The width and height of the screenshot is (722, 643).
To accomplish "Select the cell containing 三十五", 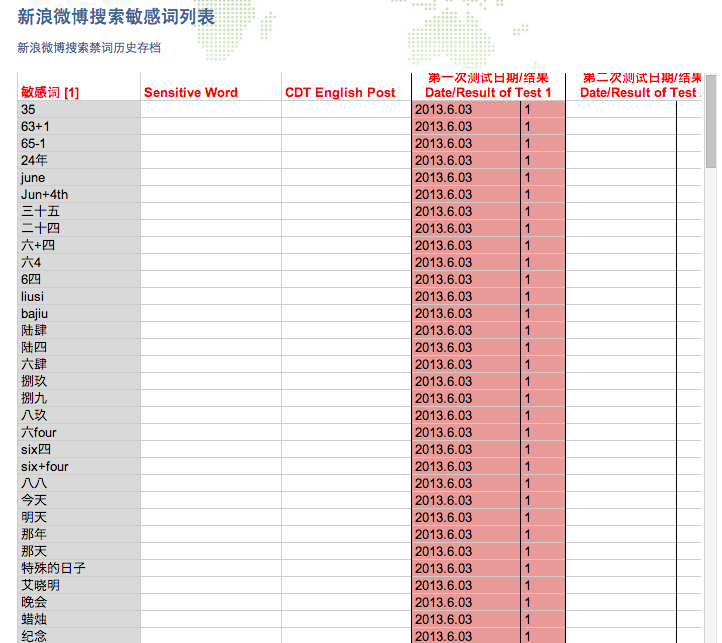I will (x=79, y=211).
